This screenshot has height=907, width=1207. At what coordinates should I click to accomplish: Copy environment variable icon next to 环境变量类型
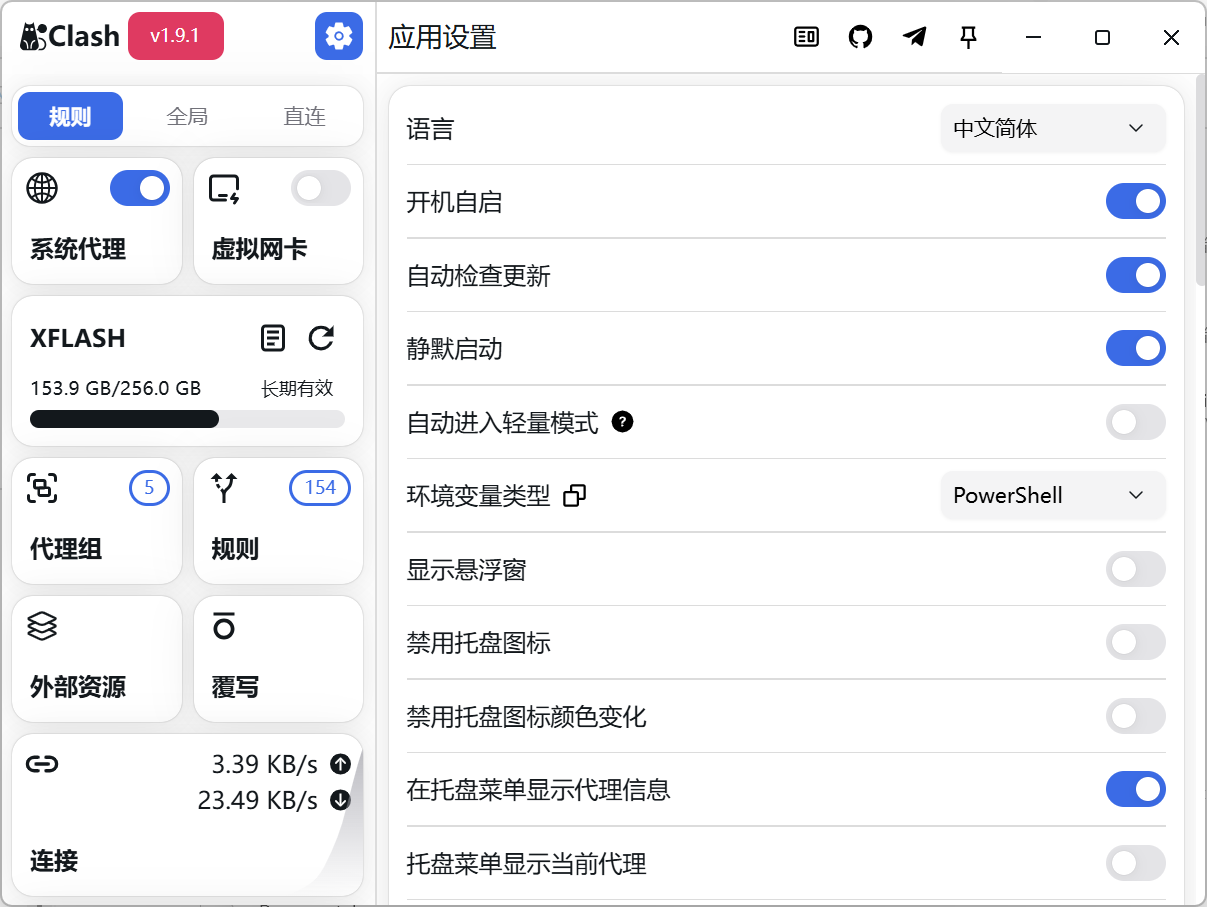574,496
